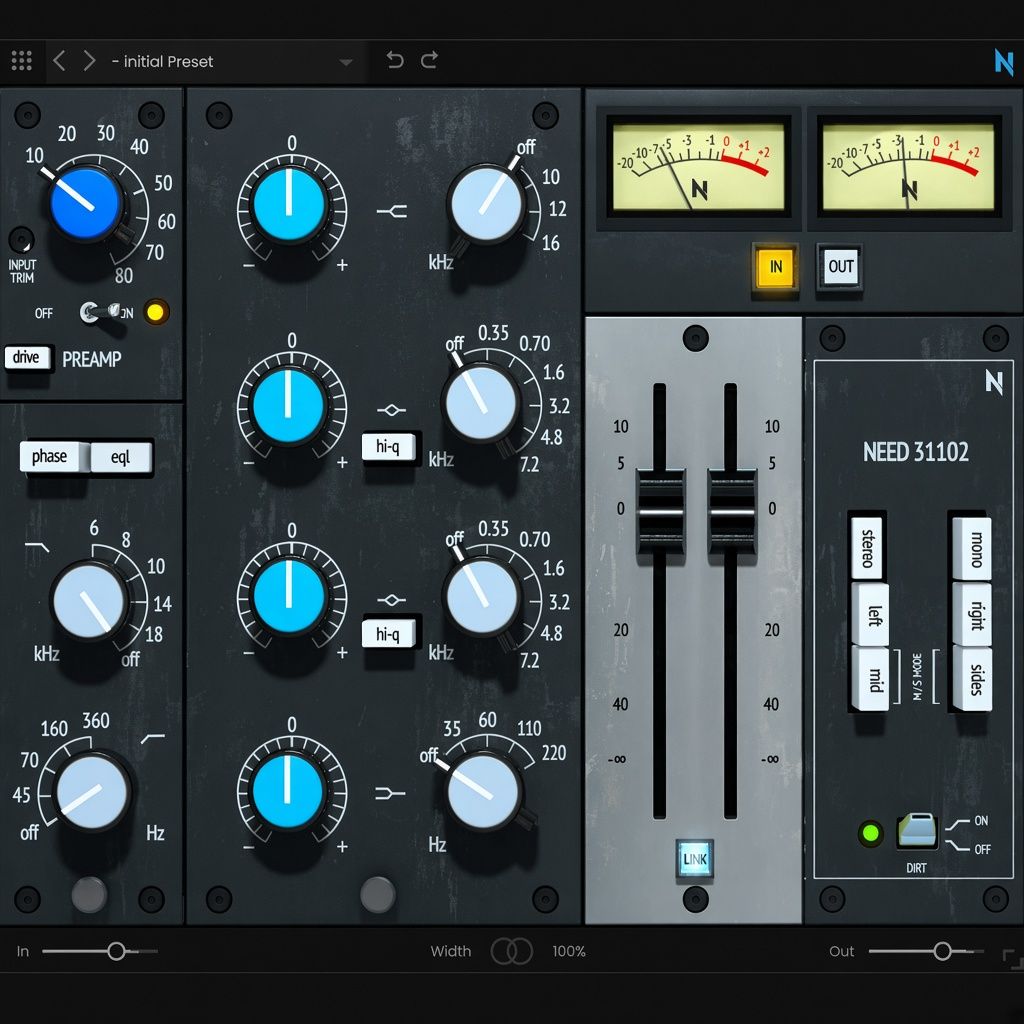The height and width of the screenshot is (1024, 1024).
Task: Click the blue preamp gain knob
Action: click(x=85, y=202)
